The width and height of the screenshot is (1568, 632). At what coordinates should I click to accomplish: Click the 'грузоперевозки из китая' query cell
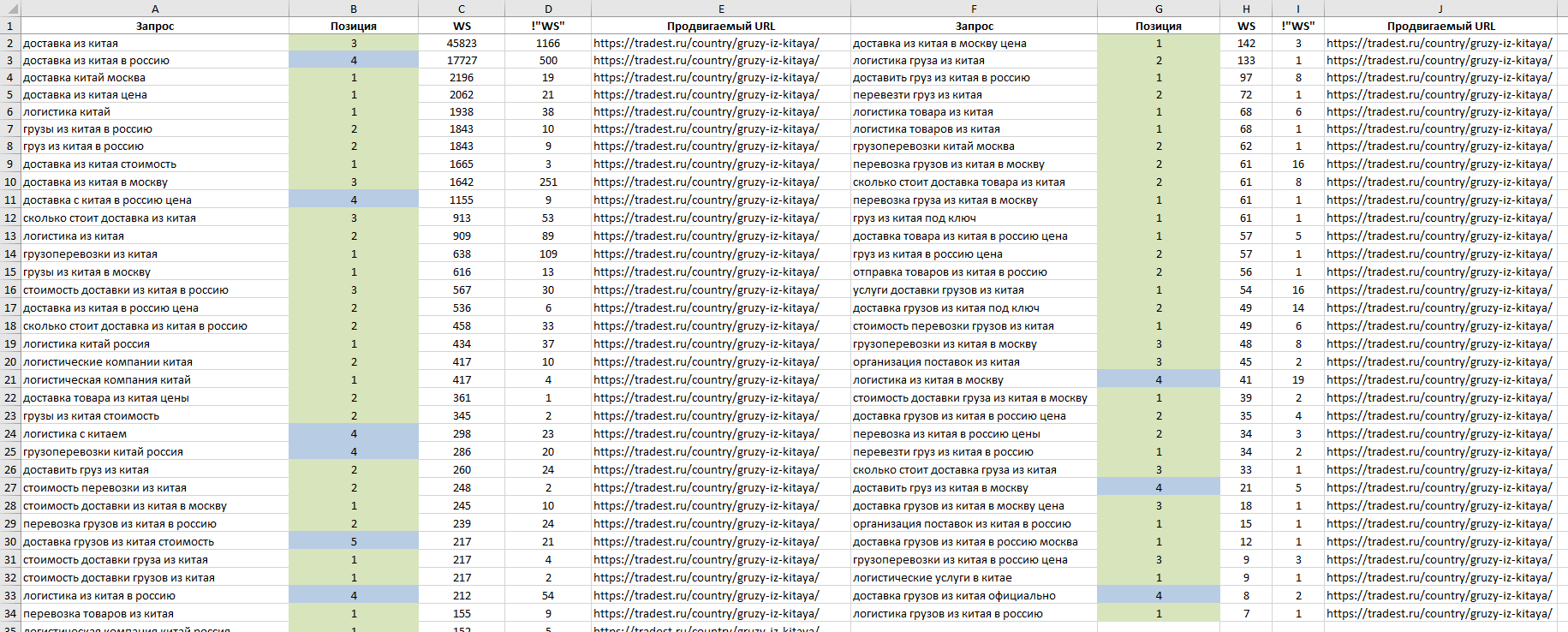tap(90, 254)
